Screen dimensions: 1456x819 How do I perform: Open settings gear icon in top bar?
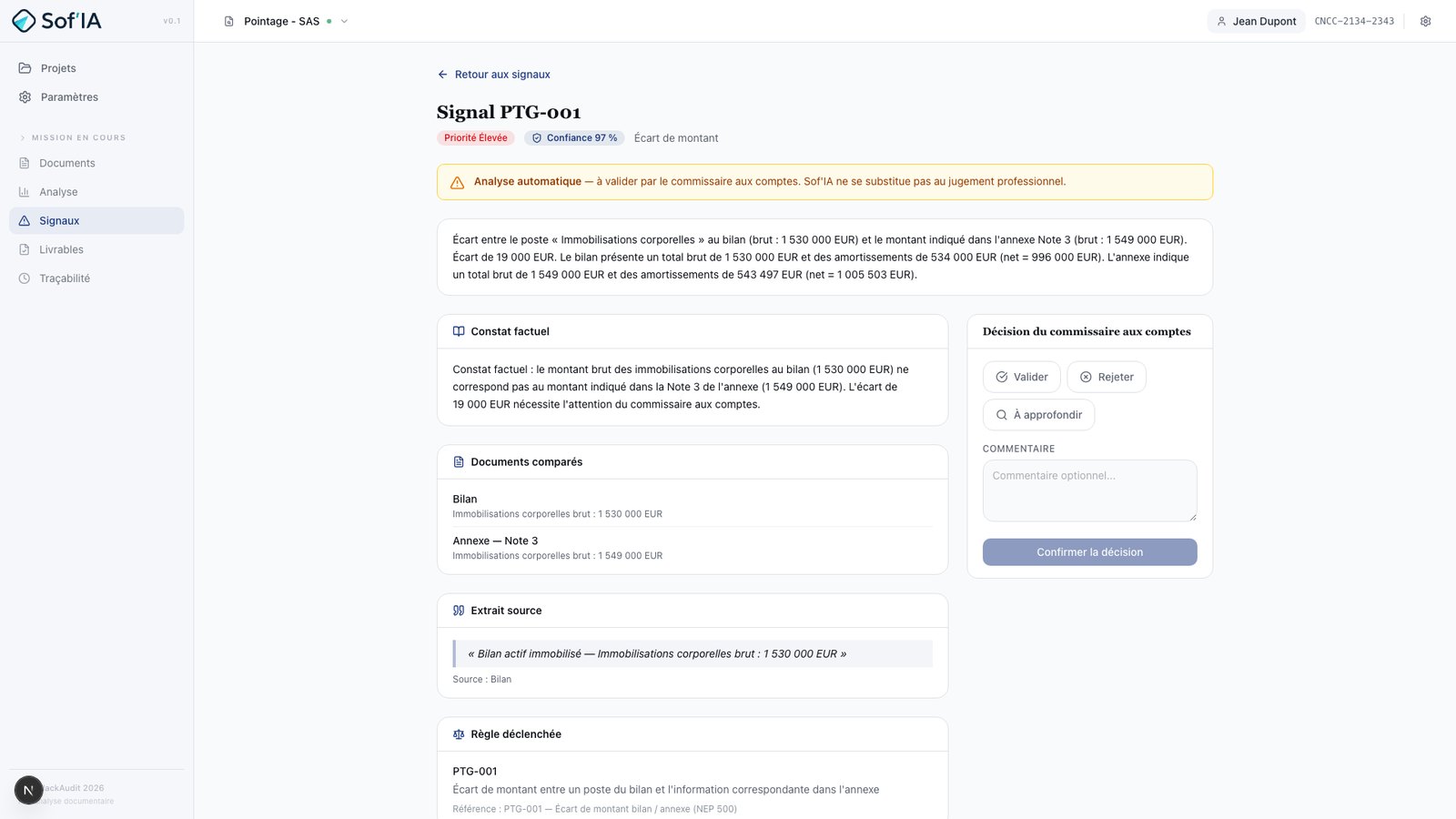1426,21
